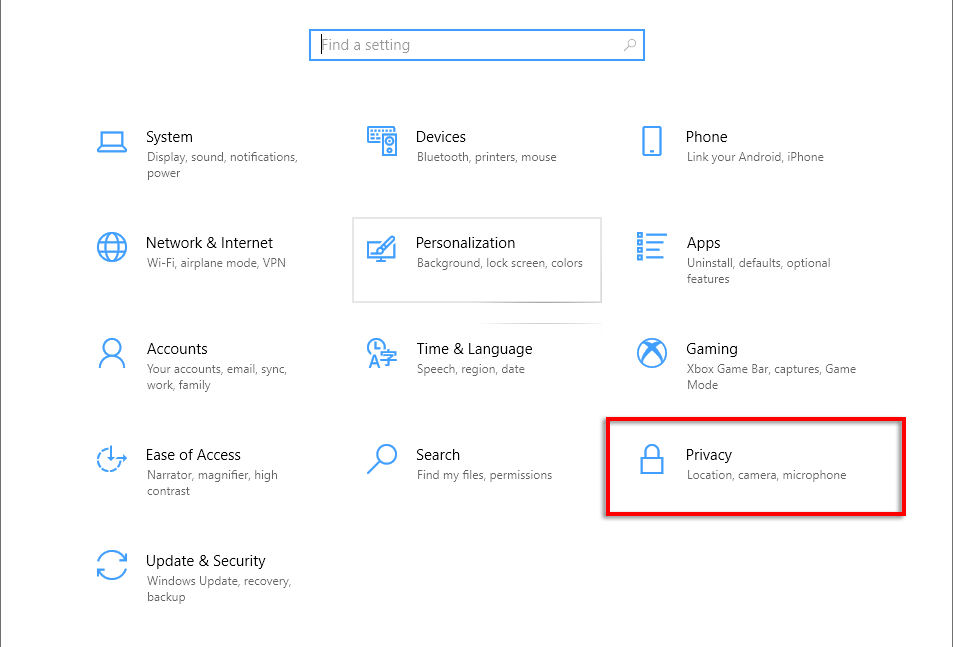Viewport: 953px width, 647px height.
Task: Click the Gaming Xbox icon
Action: [x=652, y=353]
